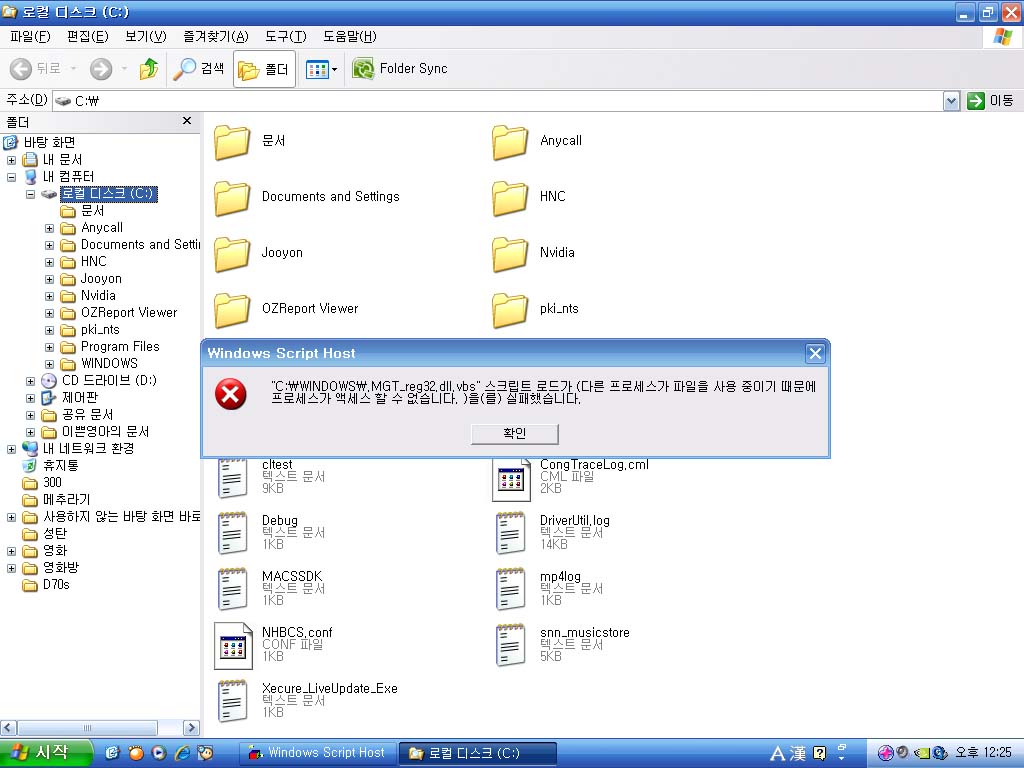Click the folder tree horizontal scrollbar thumb

[x=88, y=728]
